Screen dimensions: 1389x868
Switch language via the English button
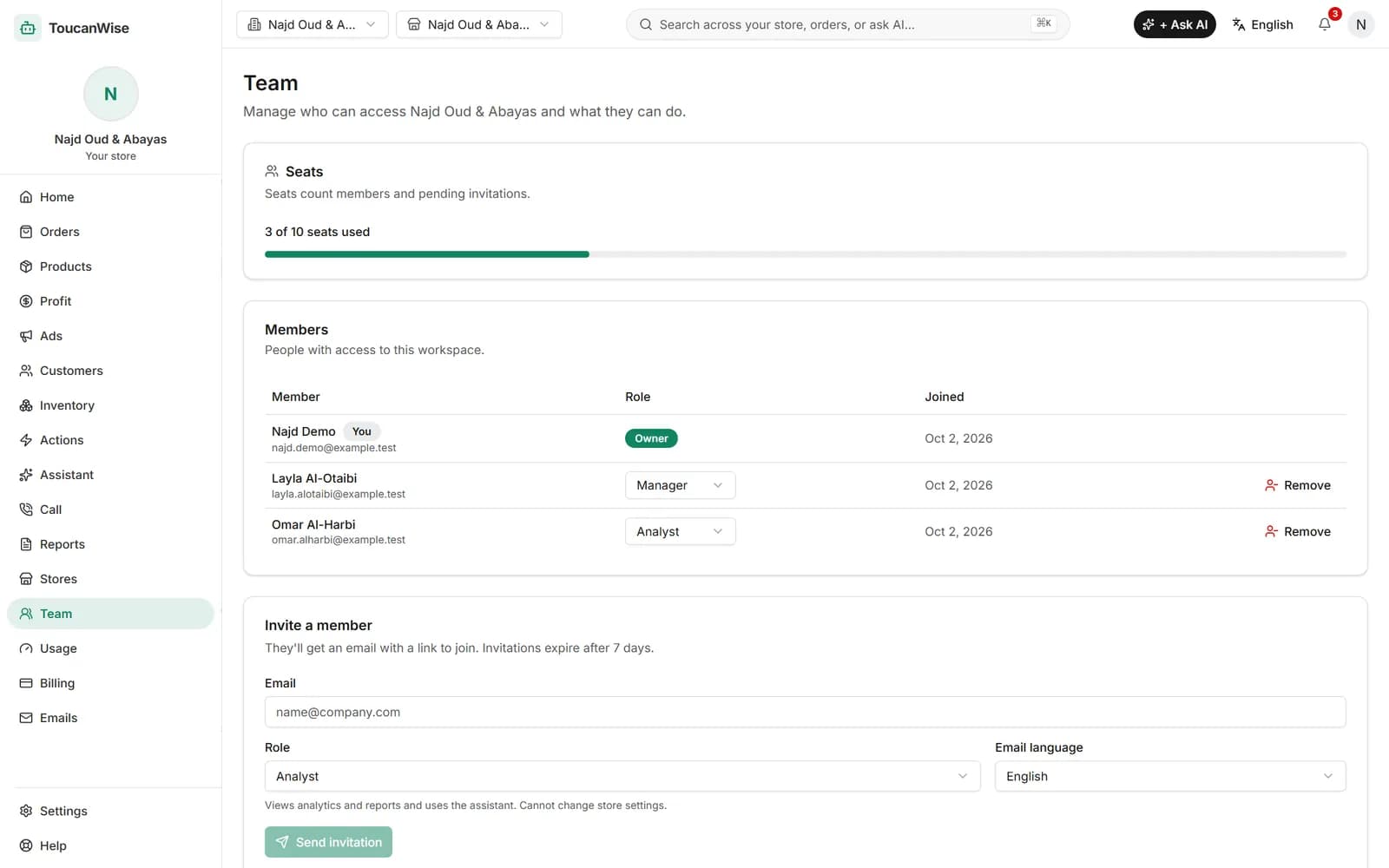coord(1263,24)
